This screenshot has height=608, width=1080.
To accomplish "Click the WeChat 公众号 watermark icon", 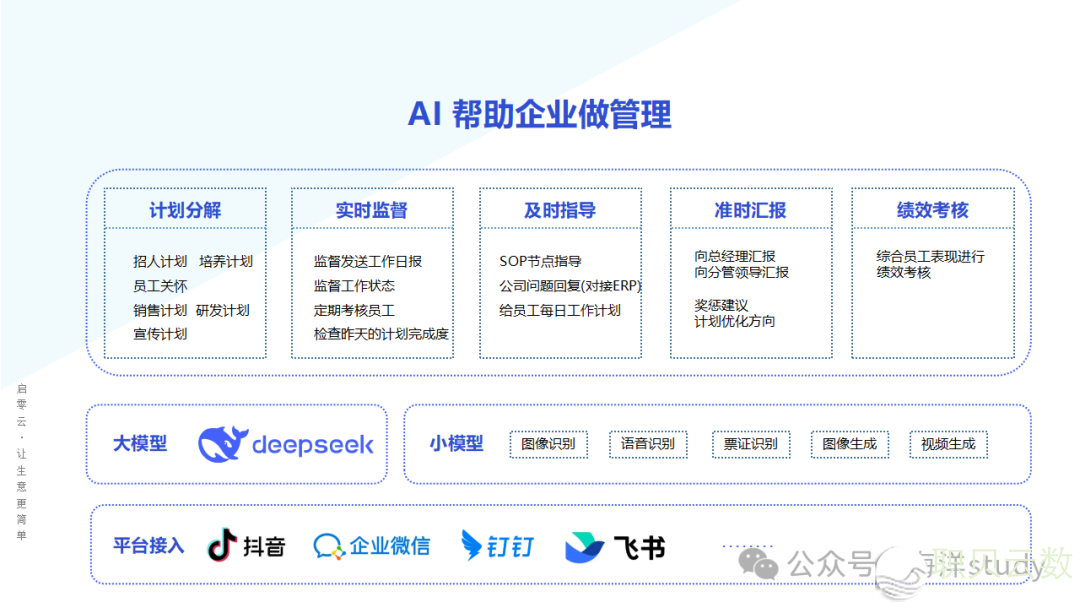I will (x=765, y=566).
